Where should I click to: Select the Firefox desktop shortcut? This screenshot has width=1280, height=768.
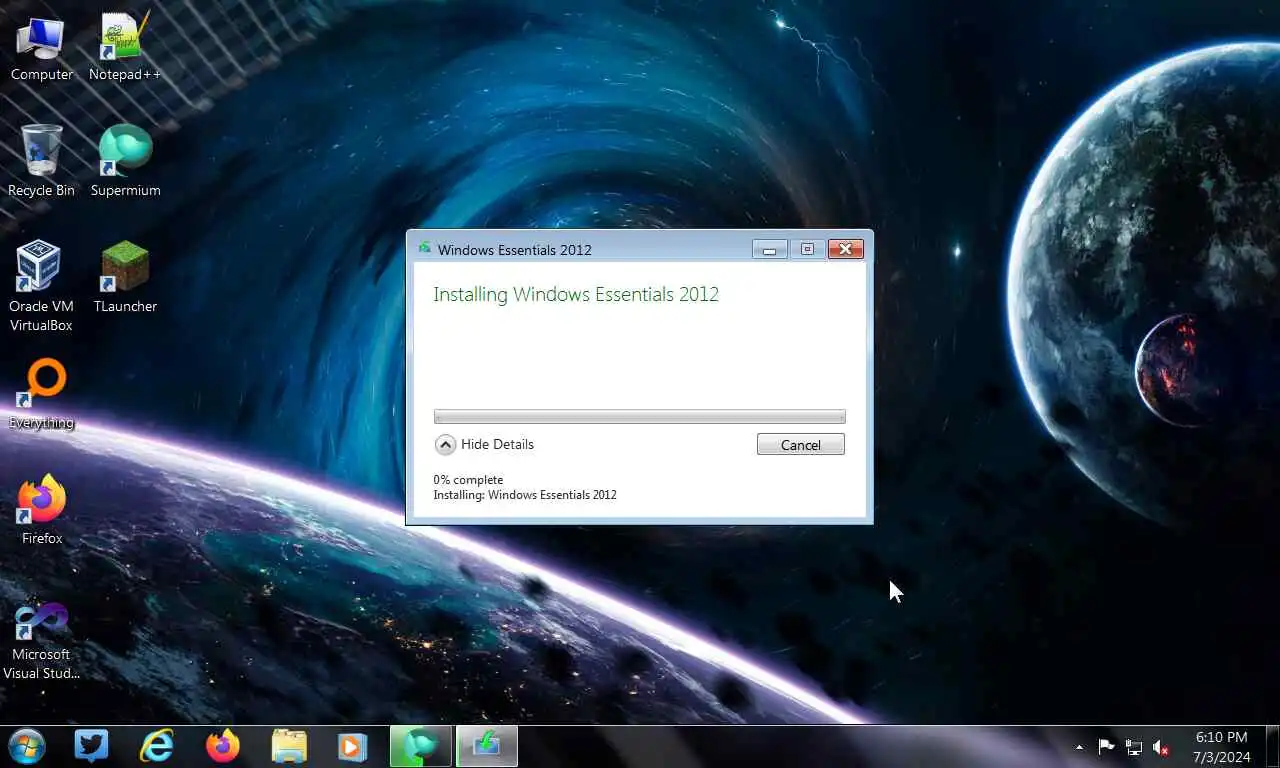click(x=41, y=510)
